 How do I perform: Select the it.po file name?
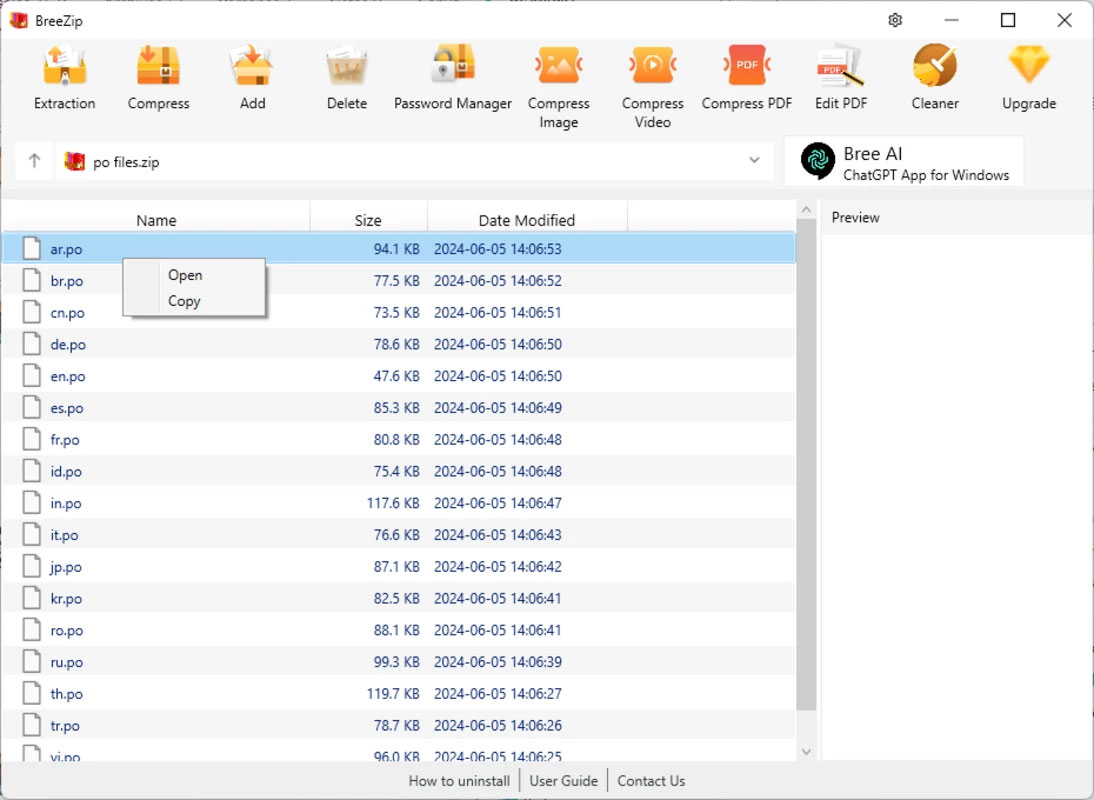click(64, 535)
